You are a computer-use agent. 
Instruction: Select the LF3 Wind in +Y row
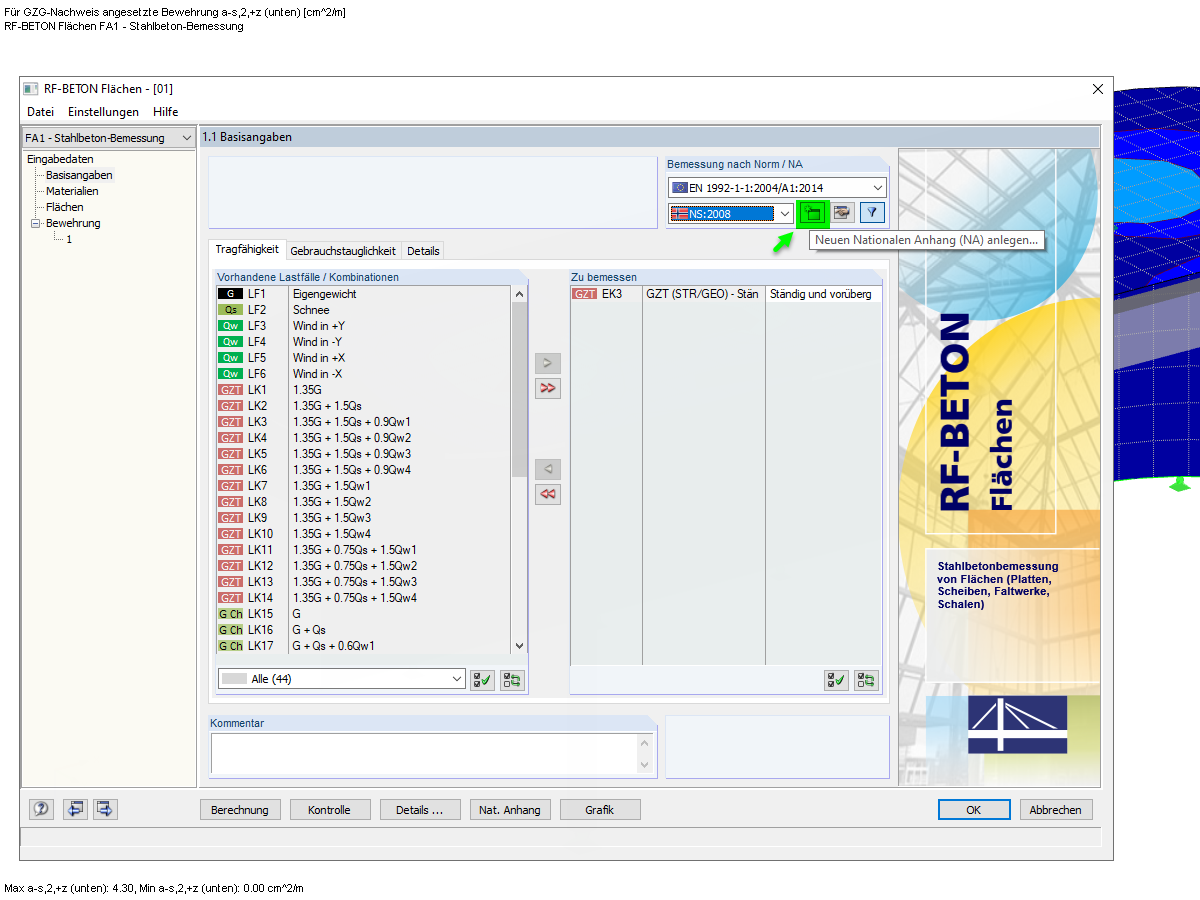point(364,326)
